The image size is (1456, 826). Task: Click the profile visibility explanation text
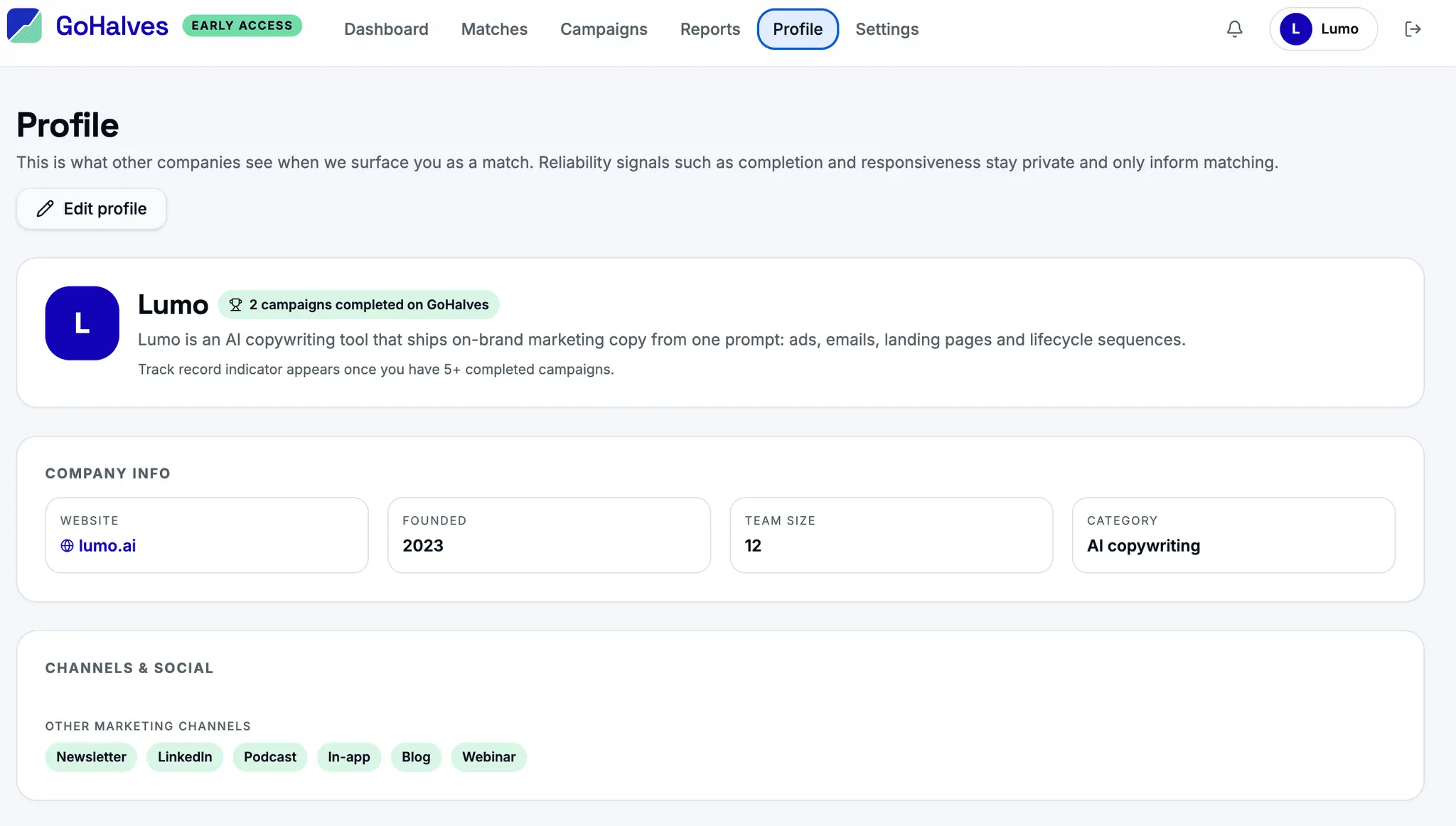pos(648,163)
